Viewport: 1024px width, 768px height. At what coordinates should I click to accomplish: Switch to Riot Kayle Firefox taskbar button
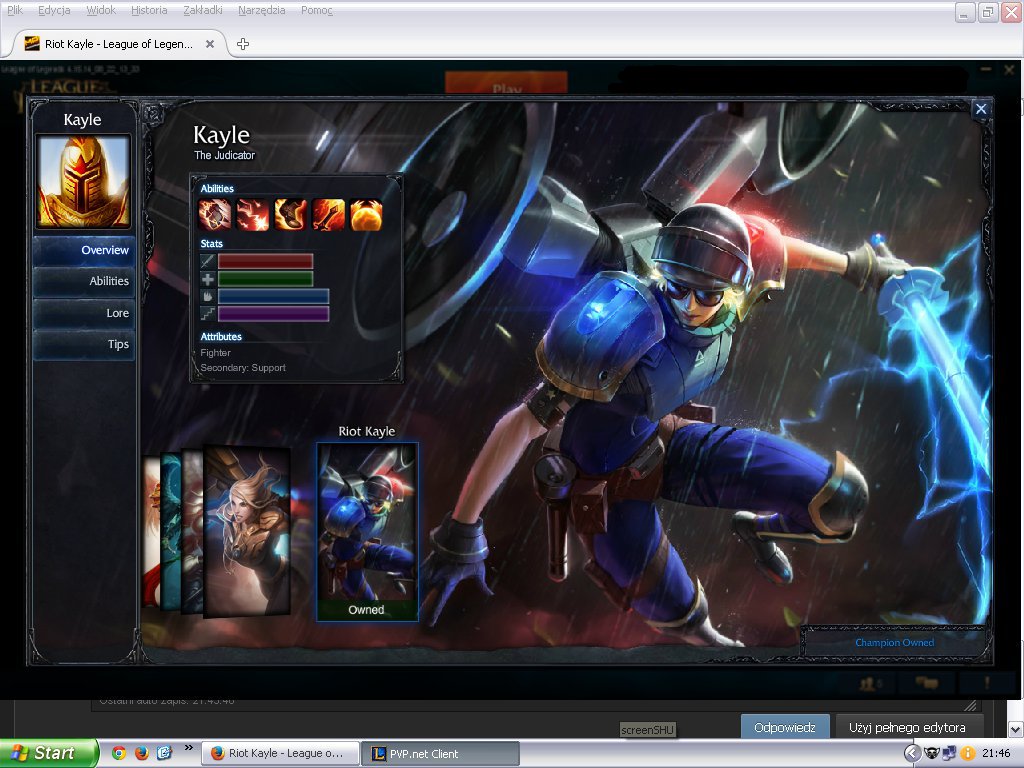tap(280, 754)
